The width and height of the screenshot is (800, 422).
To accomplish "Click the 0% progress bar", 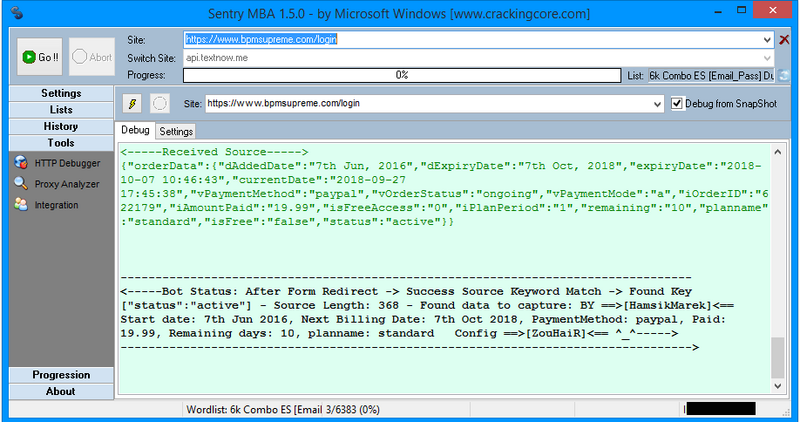I will point(402,76).
